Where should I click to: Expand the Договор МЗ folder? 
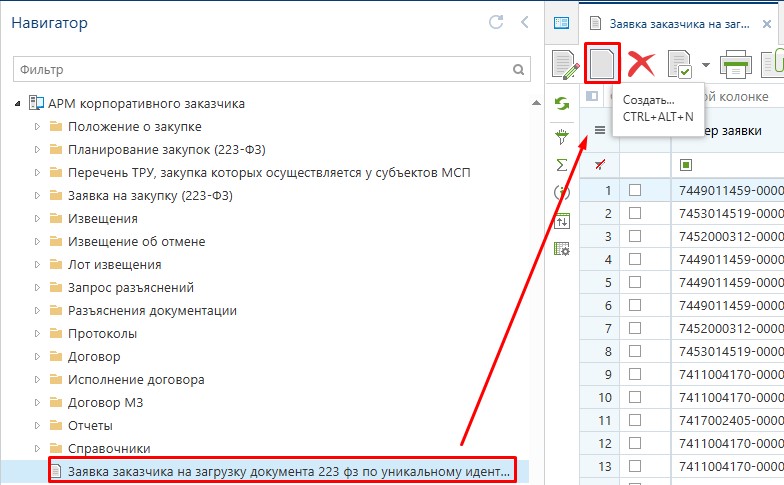tap(37, 402)
